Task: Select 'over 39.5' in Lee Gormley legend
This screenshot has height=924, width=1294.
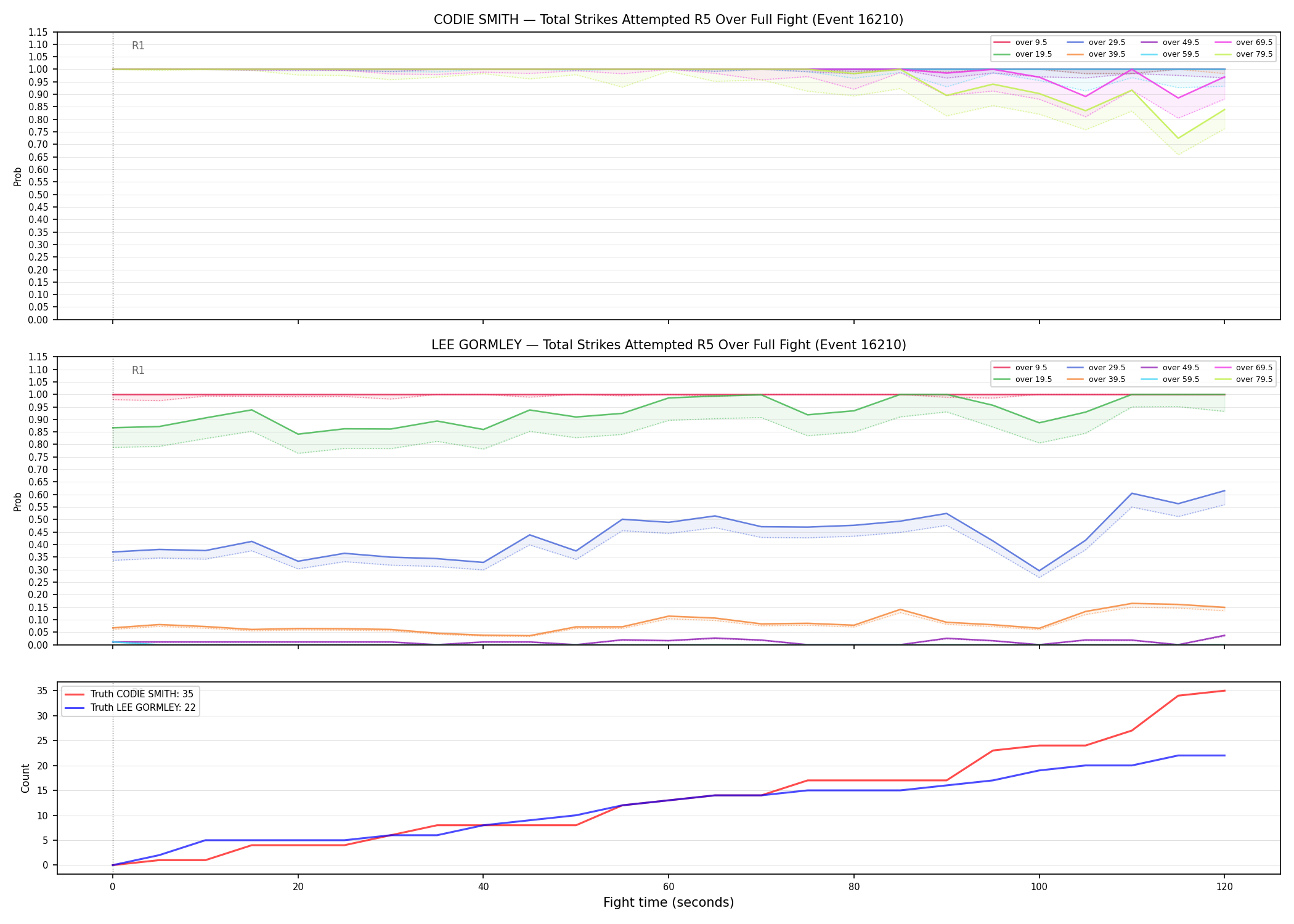Action: [1096, 379]
